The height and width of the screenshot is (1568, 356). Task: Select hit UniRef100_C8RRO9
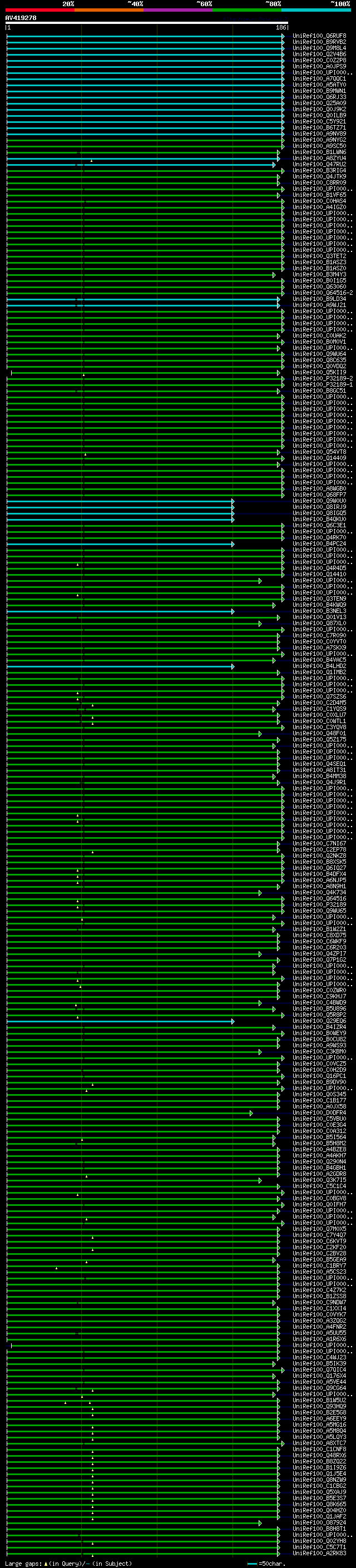point(319,182)
